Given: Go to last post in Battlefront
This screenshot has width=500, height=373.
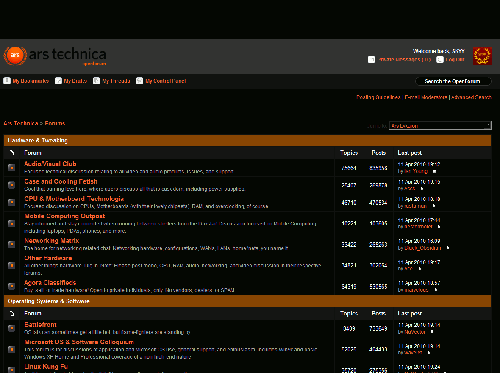Looking at the screenshot, I should 432,332.
